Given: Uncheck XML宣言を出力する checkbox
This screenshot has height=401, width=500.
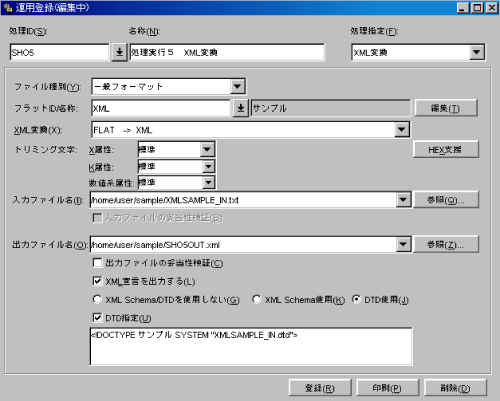Looking at the screenshot, I should (x=97, y=281).
